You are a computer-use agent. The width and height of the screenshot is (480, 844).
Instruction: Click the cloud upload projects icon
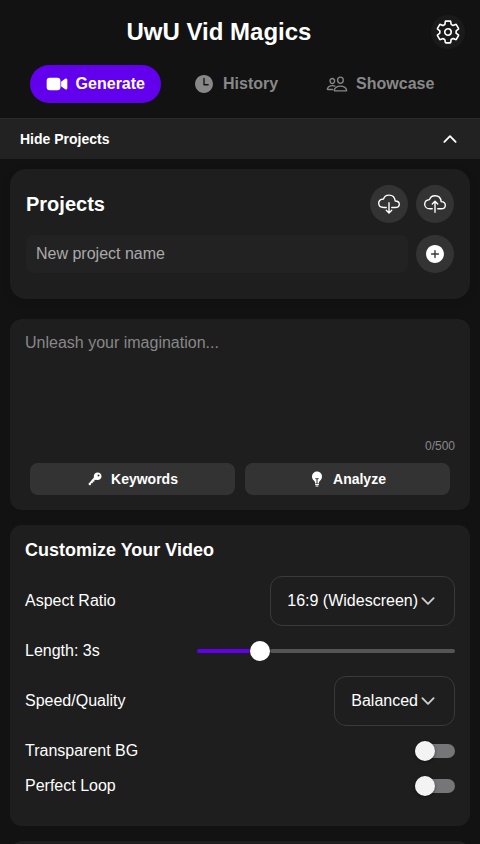pos(435,204)
